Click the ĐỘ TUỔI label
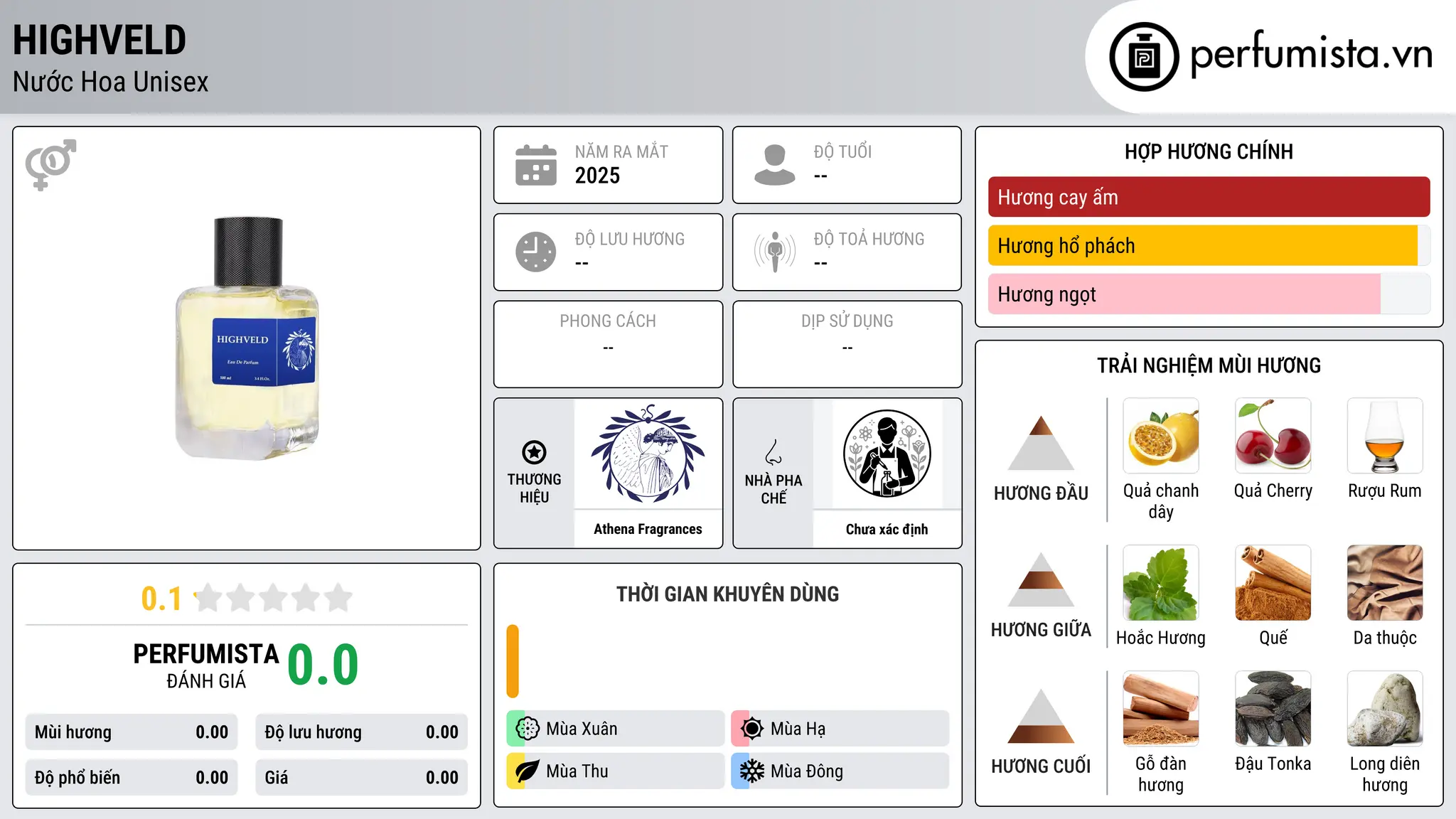This screenshot has height=819, width=1456. [842, 151]
